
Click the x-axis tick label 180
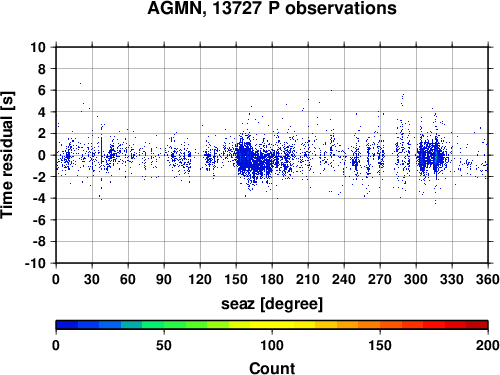pyautogui.click(x=272, y=279)
